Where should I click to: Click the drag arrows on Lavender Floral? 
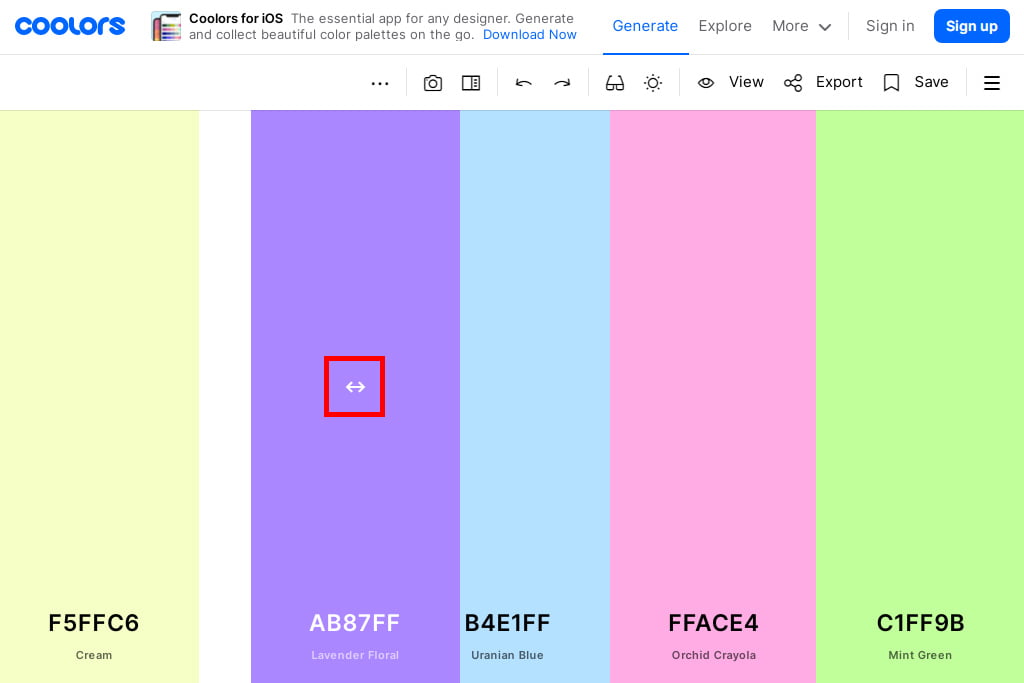pos(355,387)
